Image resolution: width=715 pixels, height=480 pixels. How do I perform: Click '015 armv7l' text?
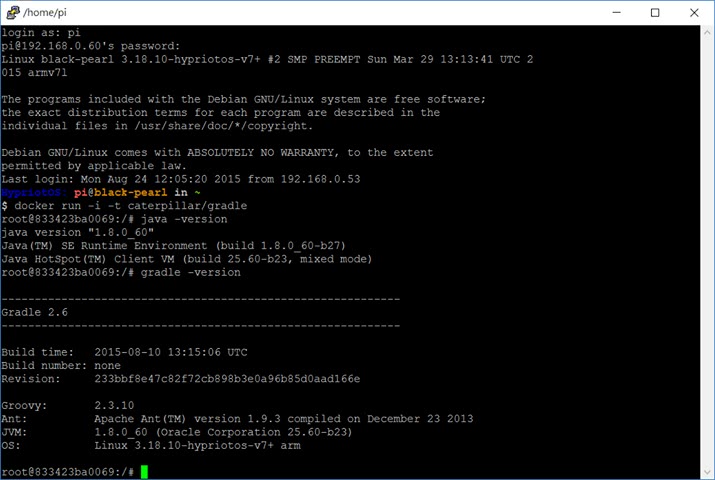pyautogui.click(x=34, y=72)
